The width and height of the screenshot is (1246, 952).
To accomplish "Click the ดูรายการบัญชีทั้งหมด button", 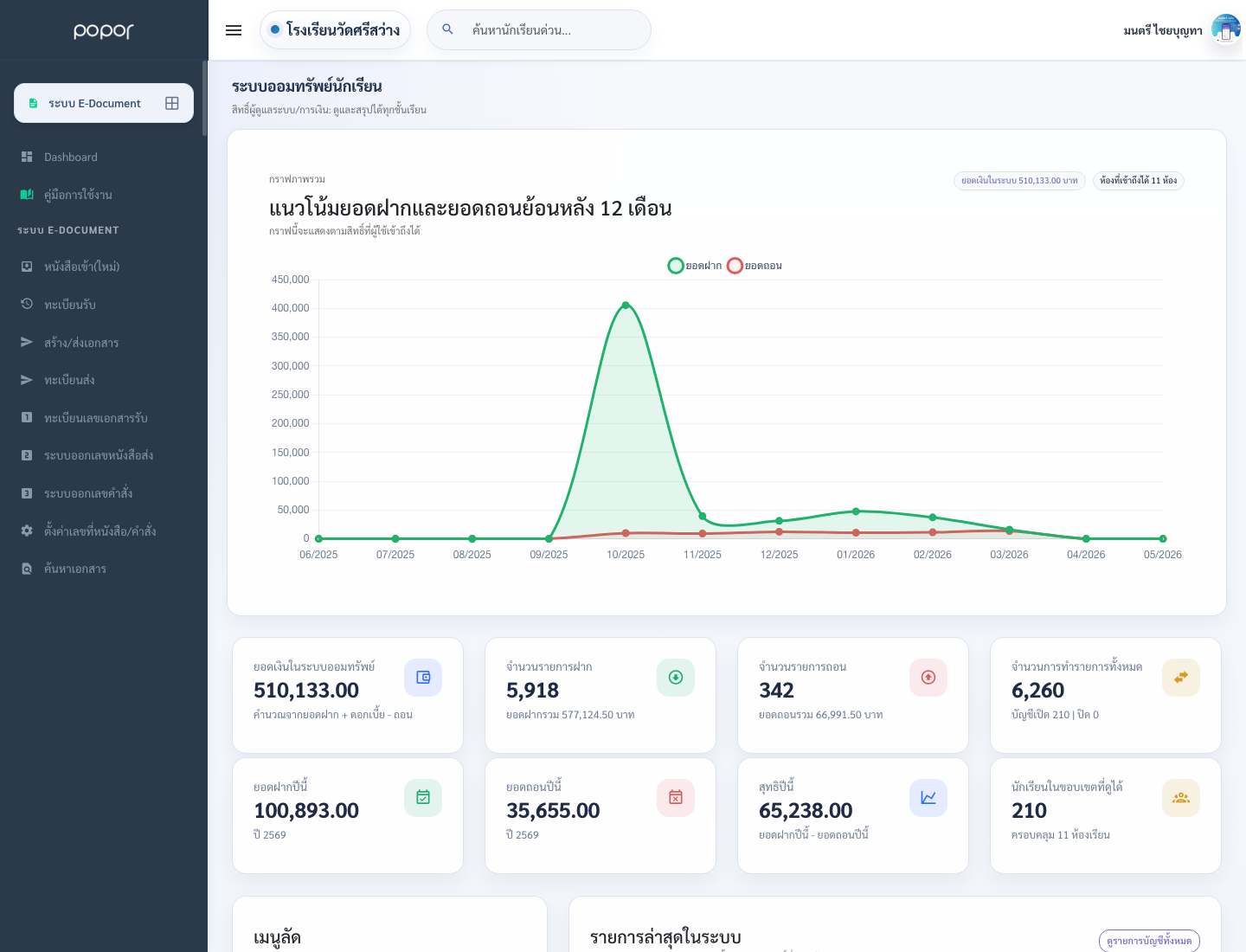I will 1149,941.
